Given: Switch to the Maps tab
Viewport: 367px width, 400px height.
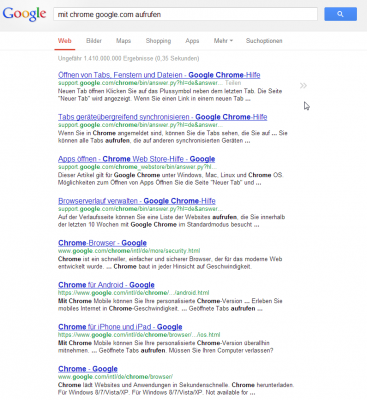Looking at the screenshot, I should tap(123, 41).
